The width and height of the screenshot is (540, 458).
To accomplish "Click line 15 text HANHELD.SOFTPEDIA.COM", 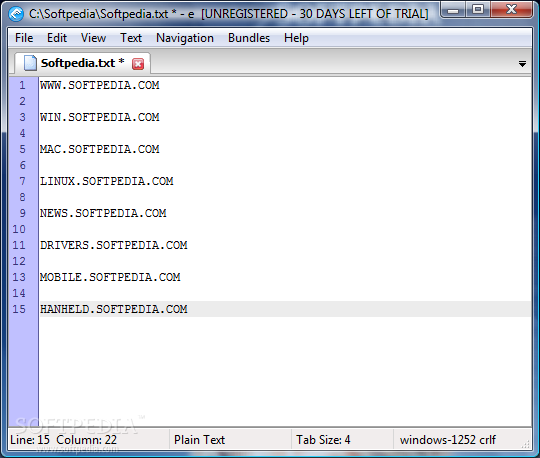I will (x=114, y=310).
